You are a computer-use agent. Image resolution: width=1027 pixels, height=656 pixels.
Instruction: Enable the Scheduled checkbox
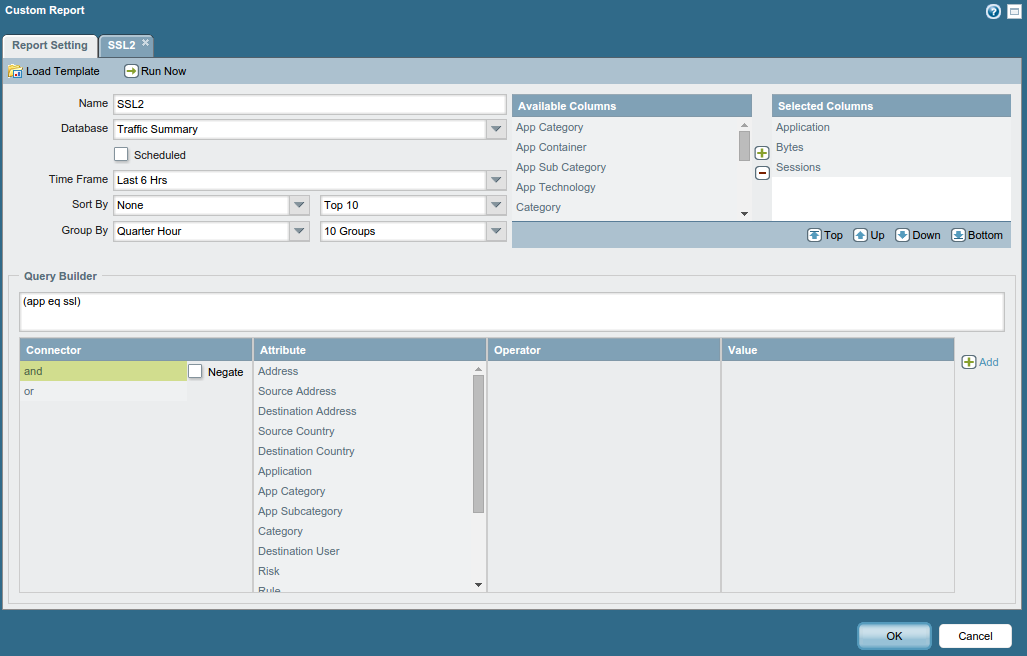(x=122, y=155)
